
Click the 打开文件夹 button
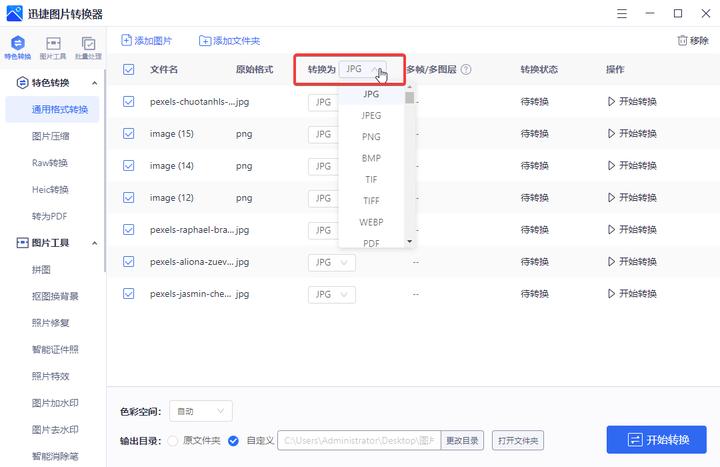518,441
